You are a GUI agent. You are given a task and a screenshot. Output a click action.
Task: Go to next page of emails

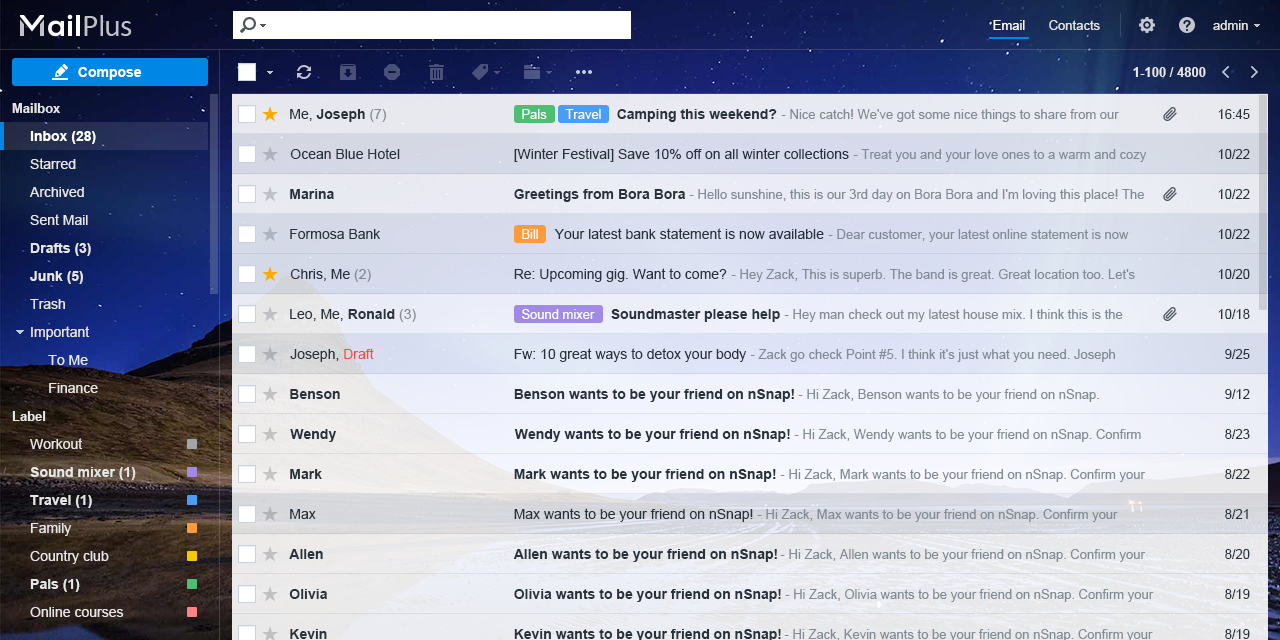1254,72
